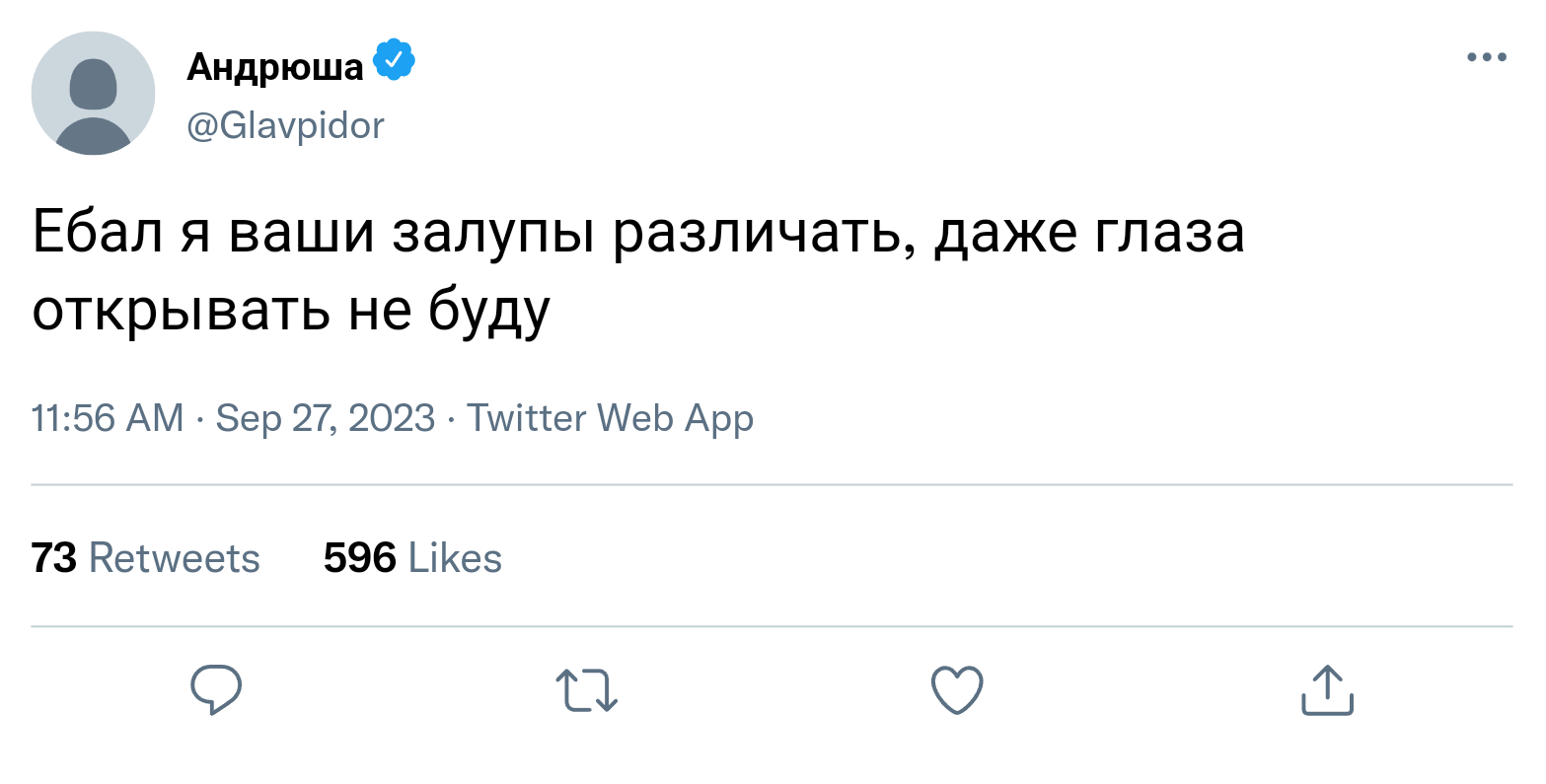Open the Андрюша display name profile
This screenshot has height=784, width=1546.
click(x=275, y=66)
